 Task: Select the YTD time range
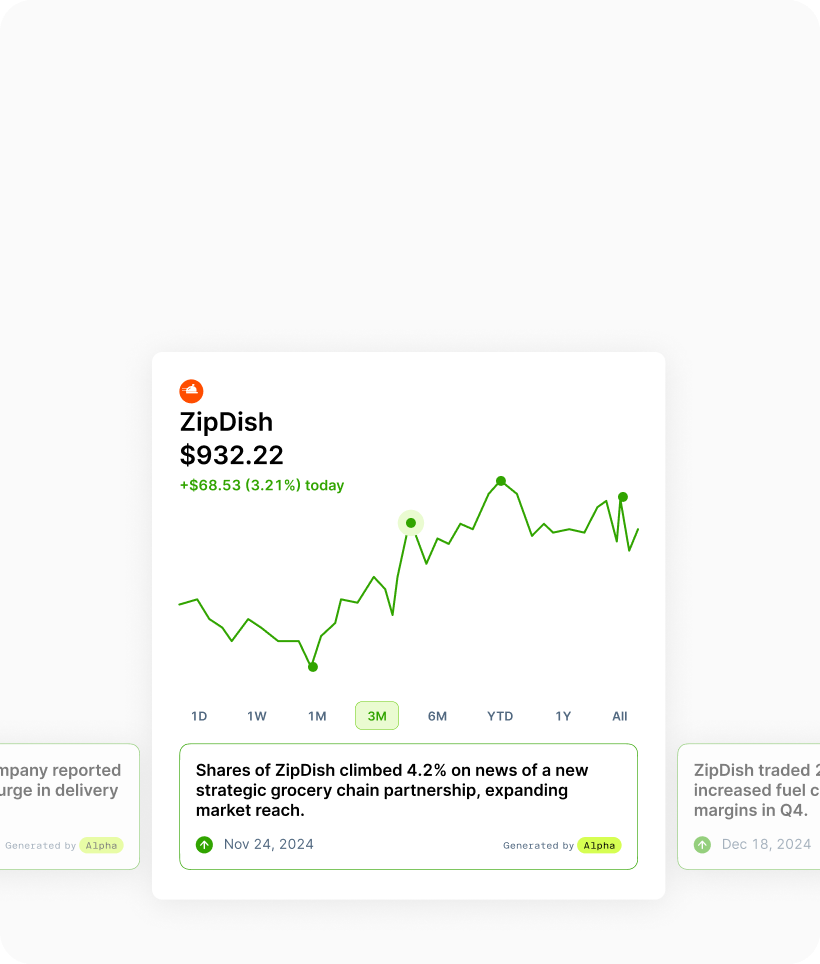pos(500,716)
